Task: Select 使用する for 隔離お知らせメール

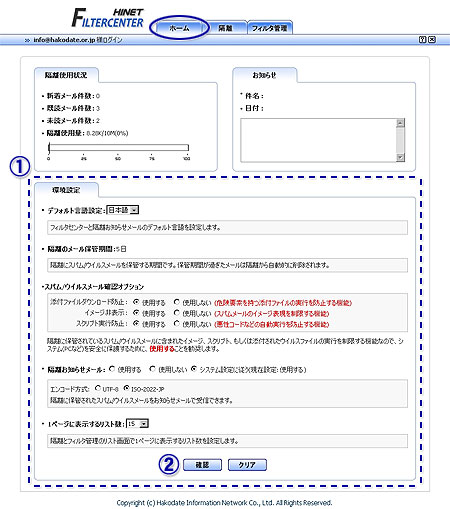Action: [112, 369]
